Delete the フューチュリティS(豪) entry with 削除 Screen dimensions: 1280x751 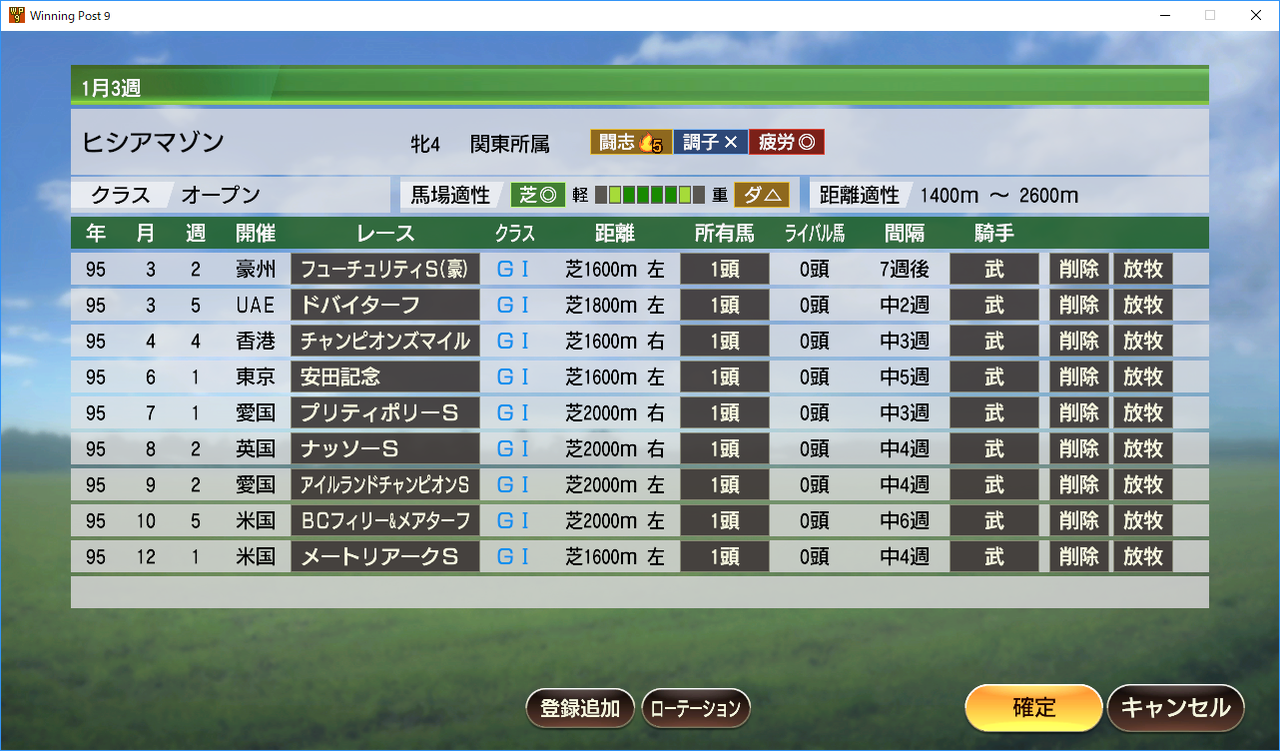click(1079, 269)
